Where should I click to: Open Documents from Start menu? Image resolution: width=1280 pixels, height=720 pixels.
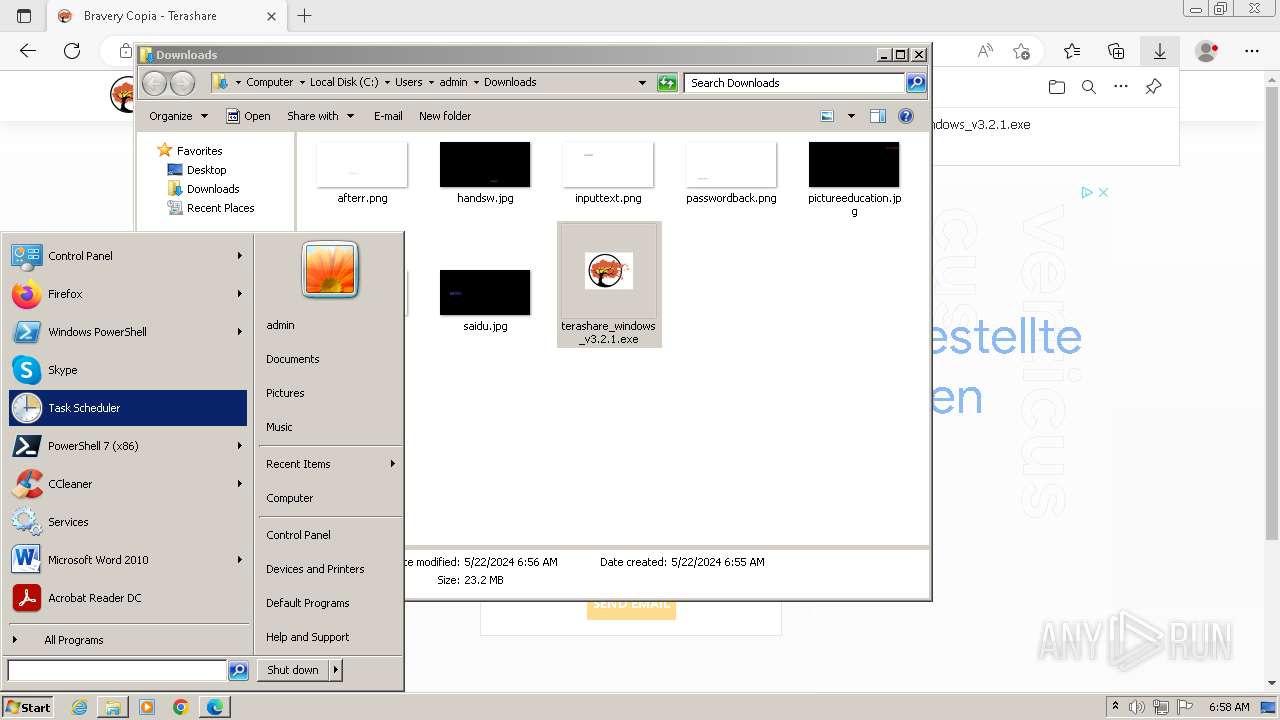(293, 359)
